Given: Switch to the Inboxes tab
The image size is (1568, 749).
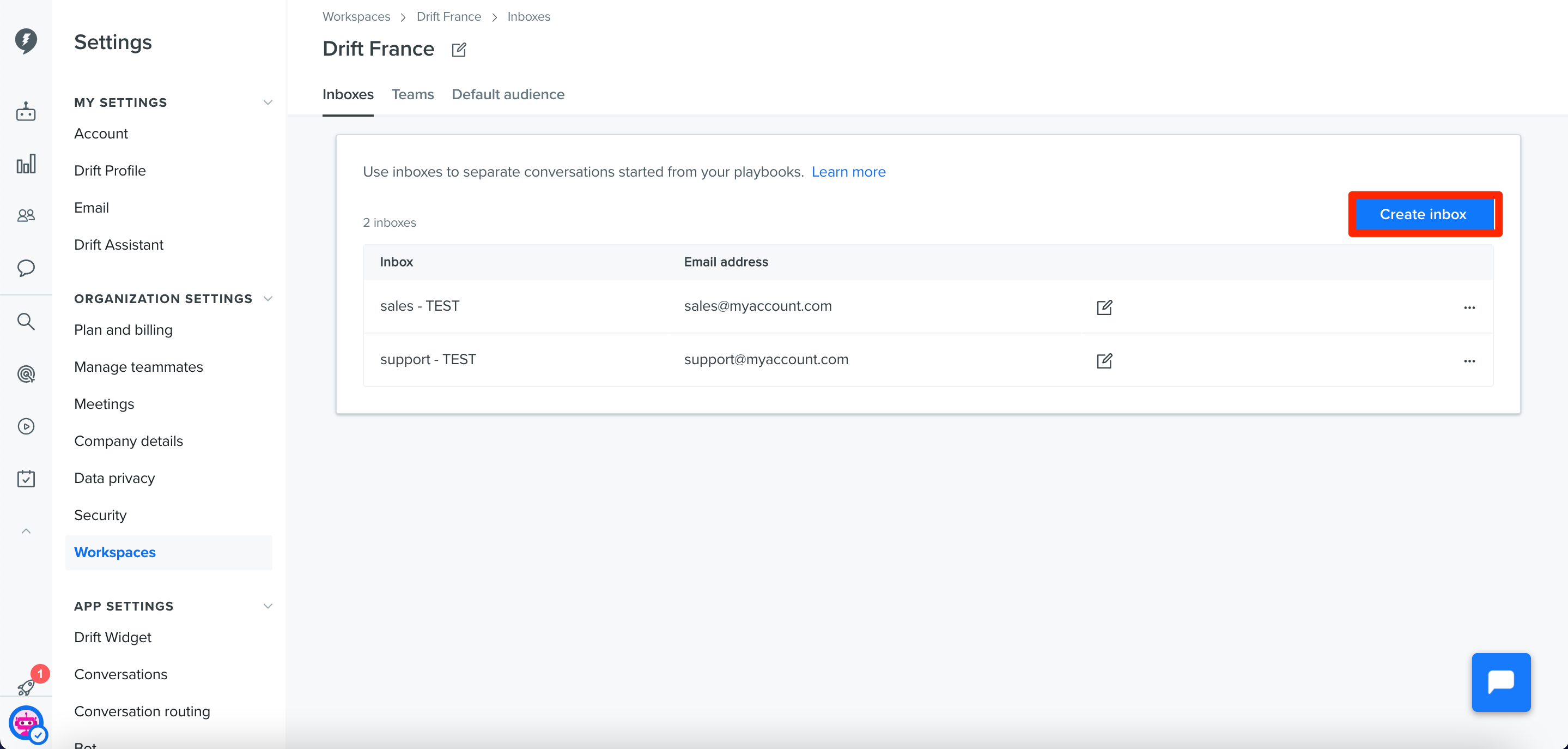Looking at the screenshot, I should 348,94.
